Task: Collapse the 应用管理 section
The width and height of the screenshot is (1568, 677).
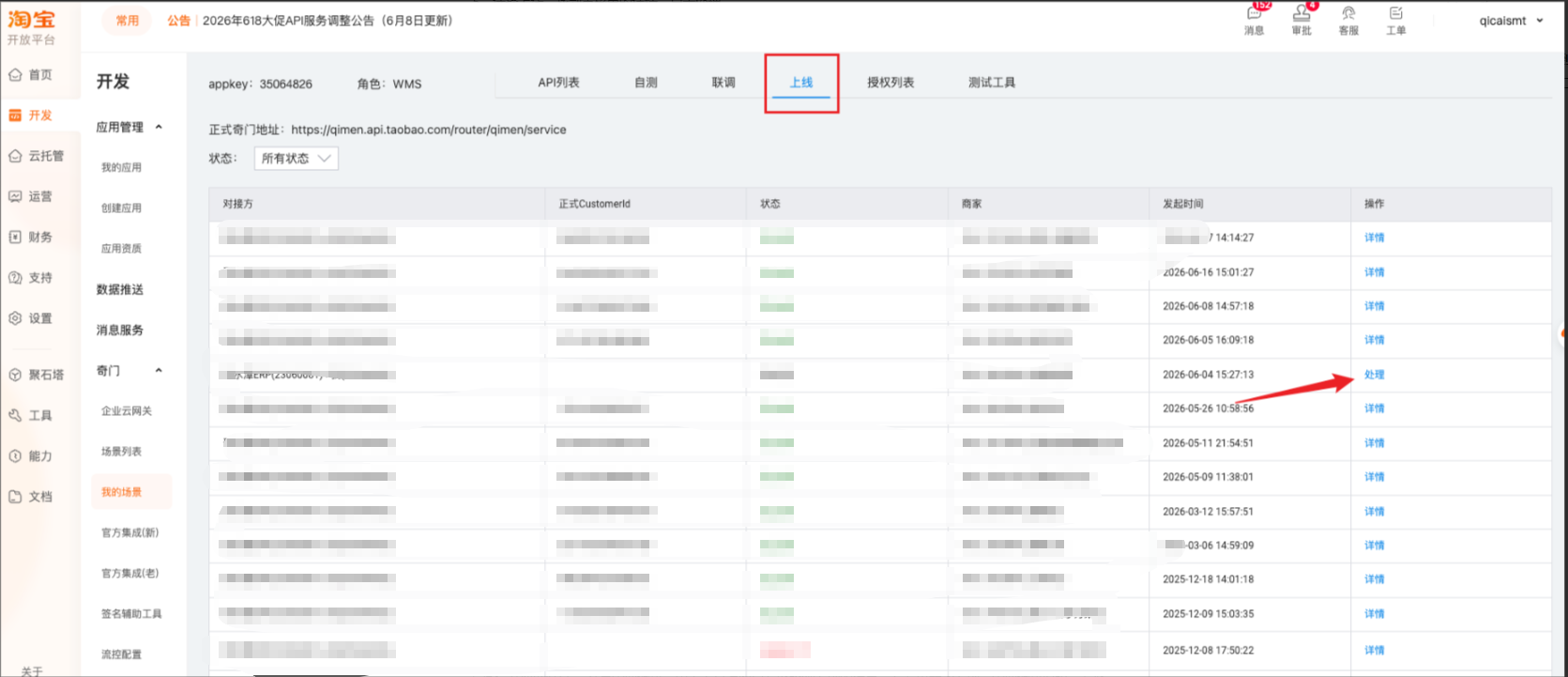Action: [x=129, y=127]
